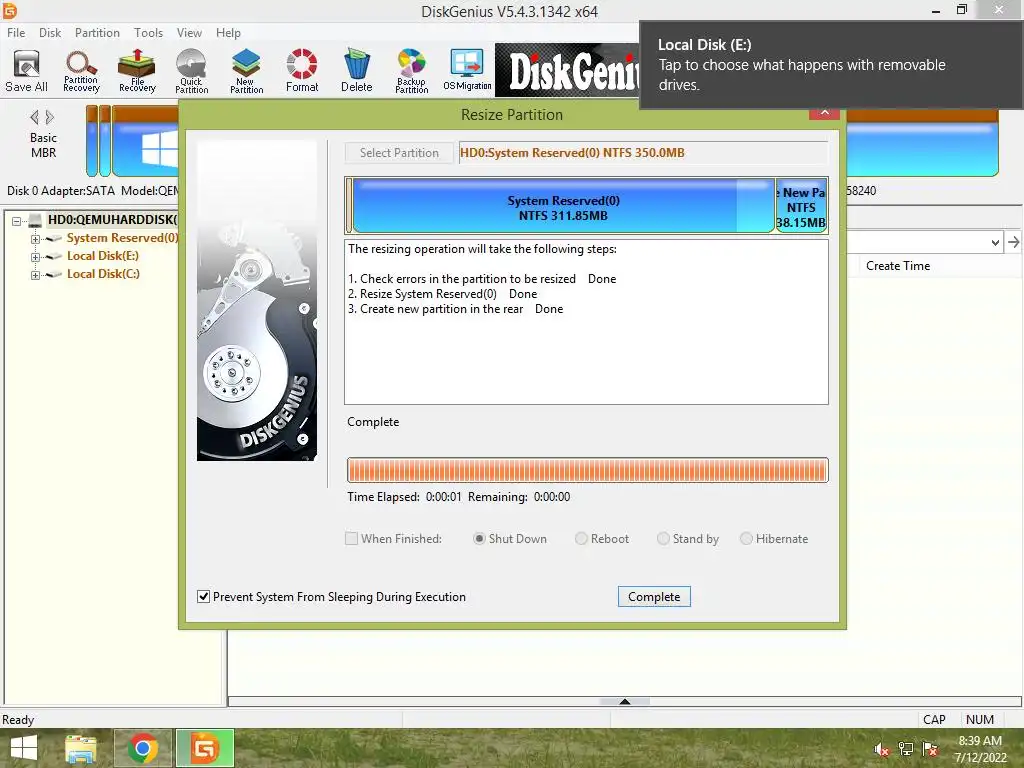The width and height of the screenshot is (1024, 768).
Task: Click the Save All toolbar icon
Action: tap(26, 71)
